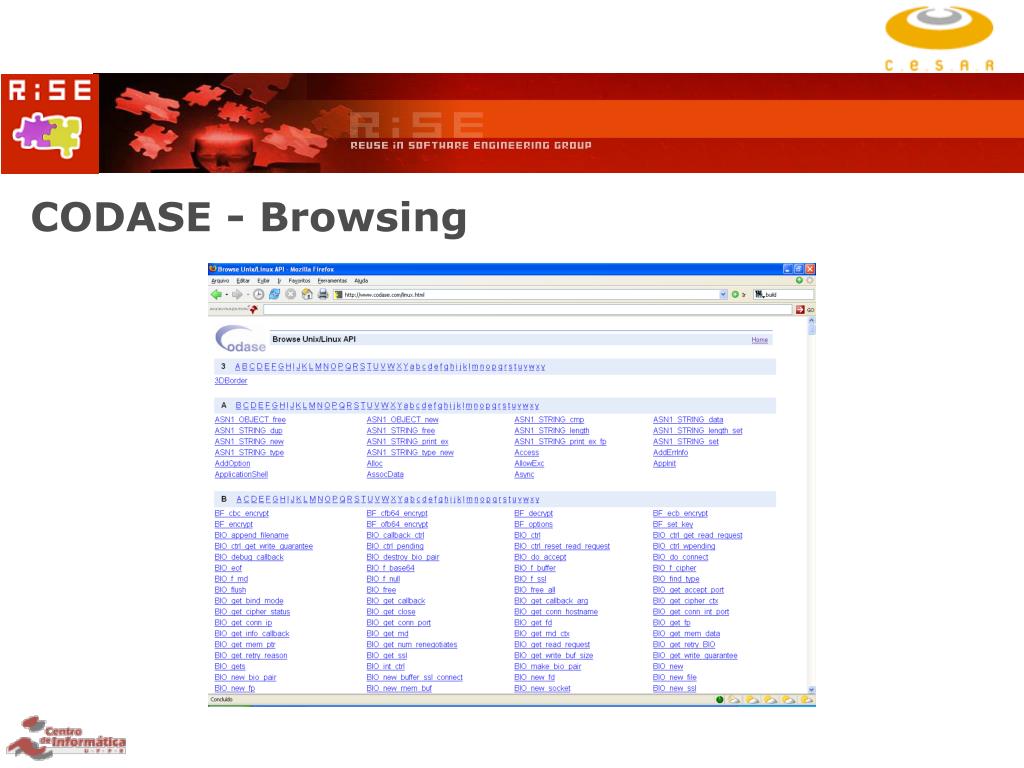Open the BIO_new_socket link
Image resolution: width=1024 pixels, height=768 pixels.
click(542, 689)
